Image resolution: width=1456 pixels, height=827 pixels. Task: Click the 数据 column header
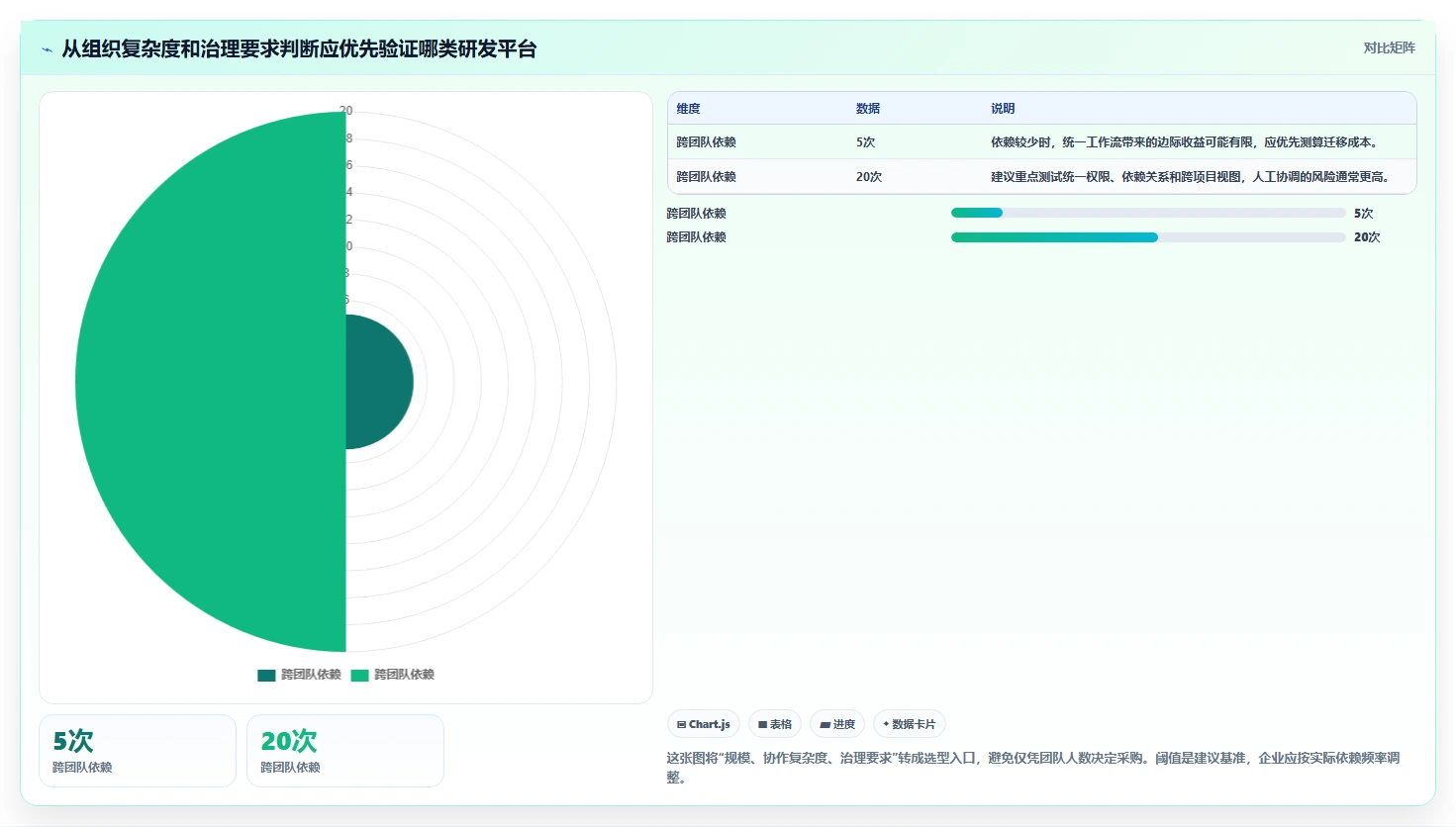(x=868, y=109)
